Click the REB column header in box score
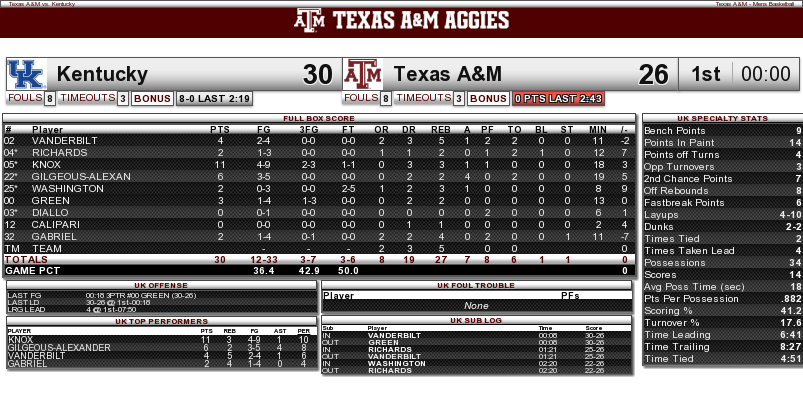This screenshot has height=396, width=803. pos(441,130)
